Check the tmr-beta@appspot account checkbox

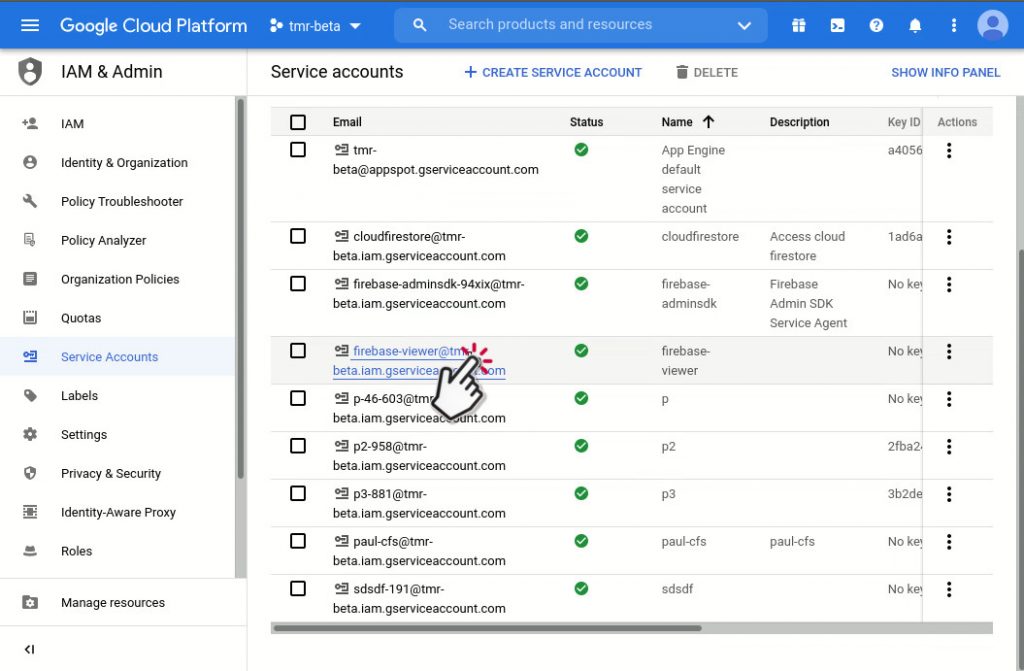click(298, 150)
